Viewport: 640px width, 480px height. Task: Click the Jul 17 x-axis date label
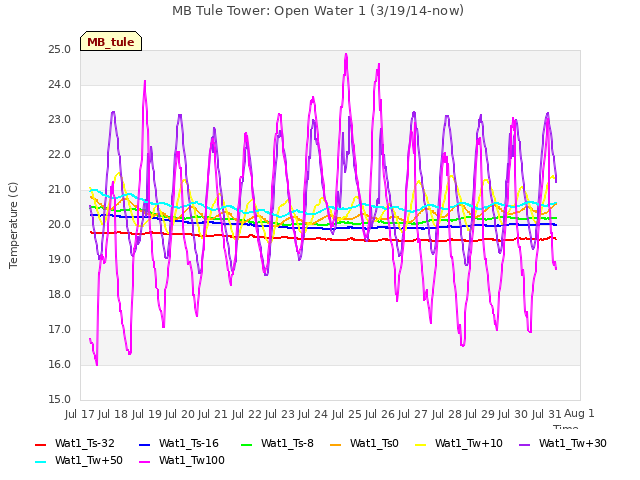coord(80,414)
